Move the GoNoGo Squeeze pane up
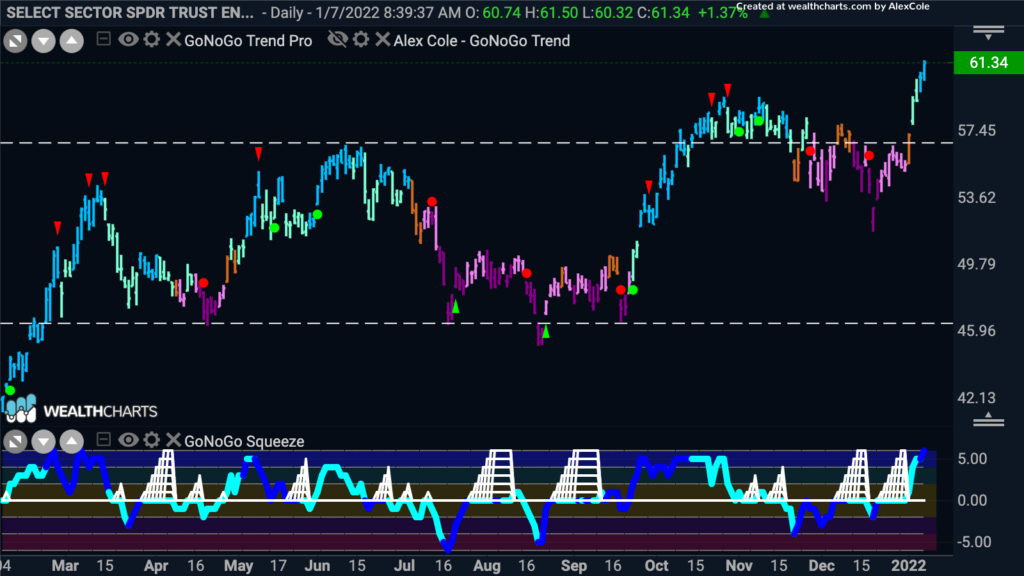This screenshot has width=1024, height=576. pos(72,441)
